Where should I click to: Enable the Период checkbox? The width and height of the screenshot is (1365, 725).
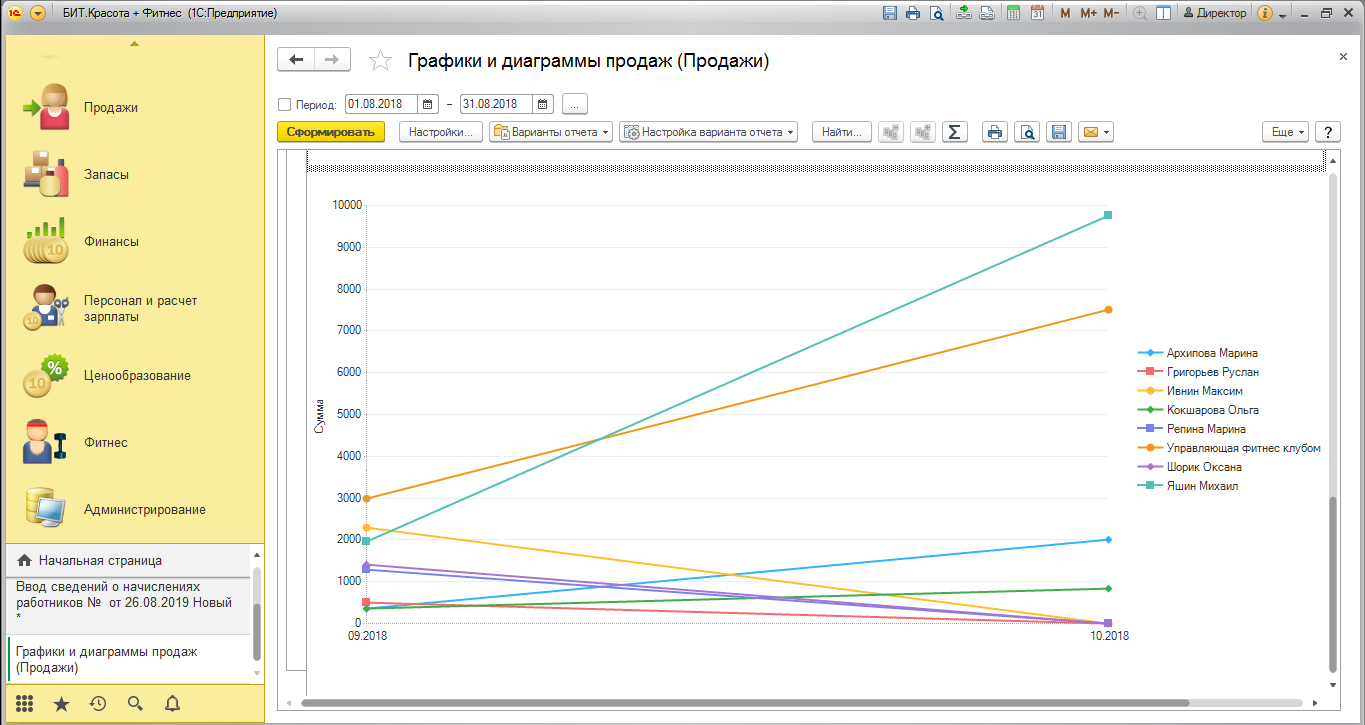[x=284, y=104]
